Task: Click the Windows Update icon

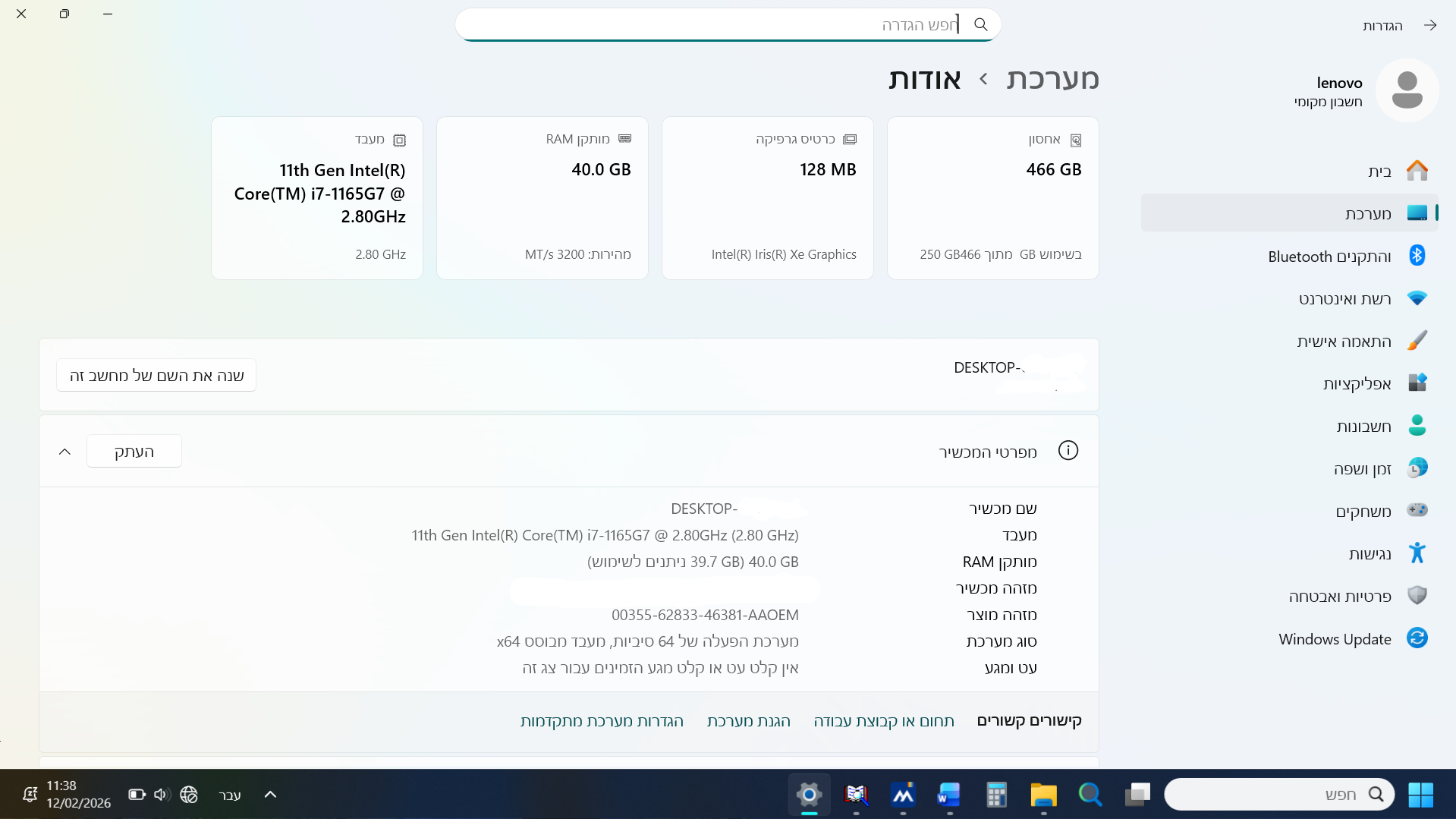Action: [x=1417, y=638]
